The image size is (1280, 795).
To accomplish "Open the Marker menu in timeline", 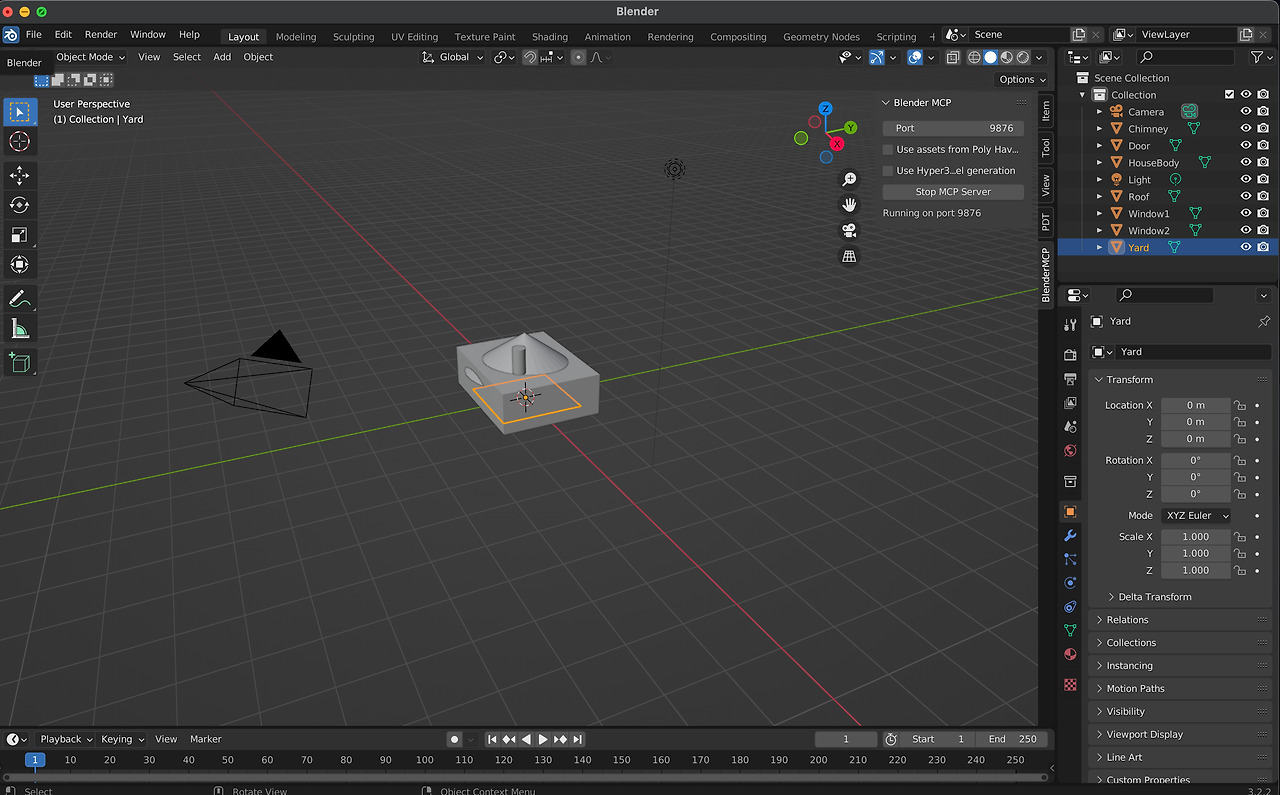I will 205,739.
